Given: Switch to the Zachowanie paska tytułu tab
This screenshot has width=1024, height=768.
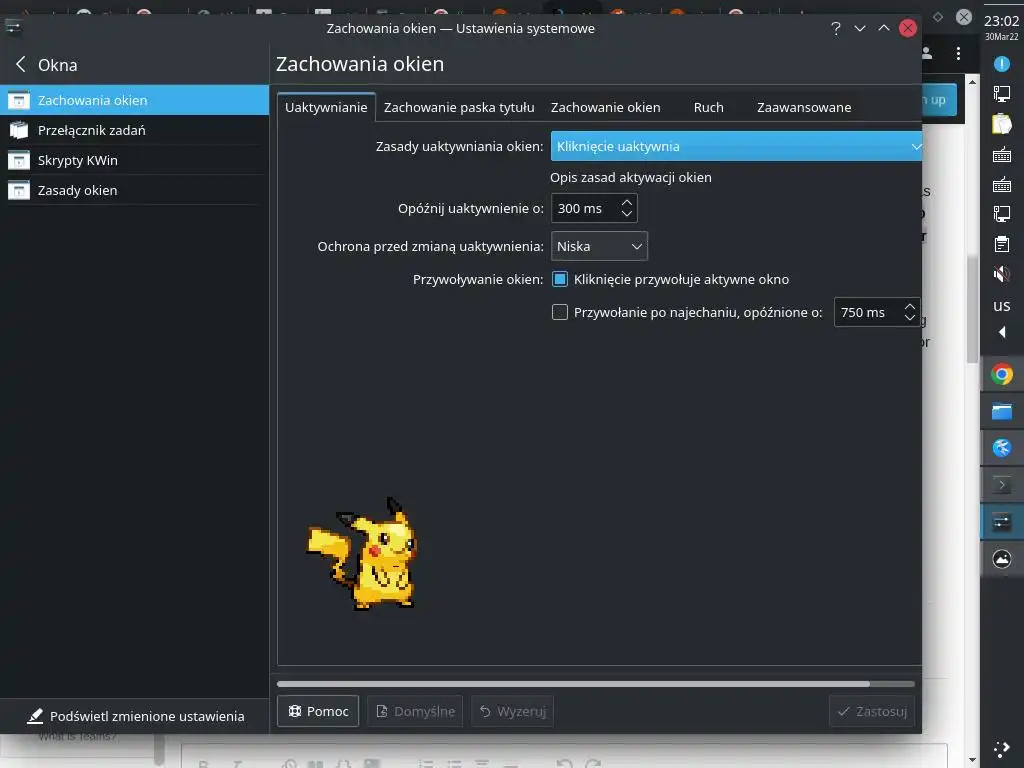Looking at the screenshot, I should pos(459,107).
